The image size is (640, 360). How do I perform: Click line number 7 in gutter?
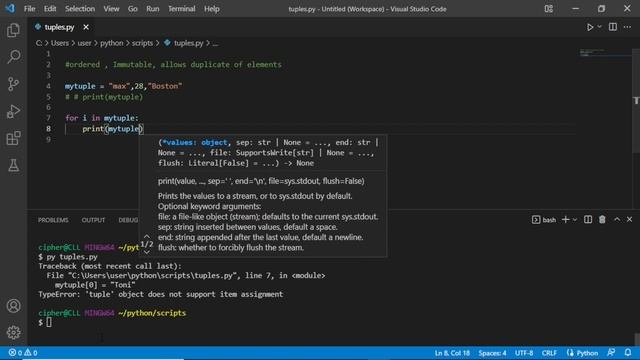click(49, 118)
